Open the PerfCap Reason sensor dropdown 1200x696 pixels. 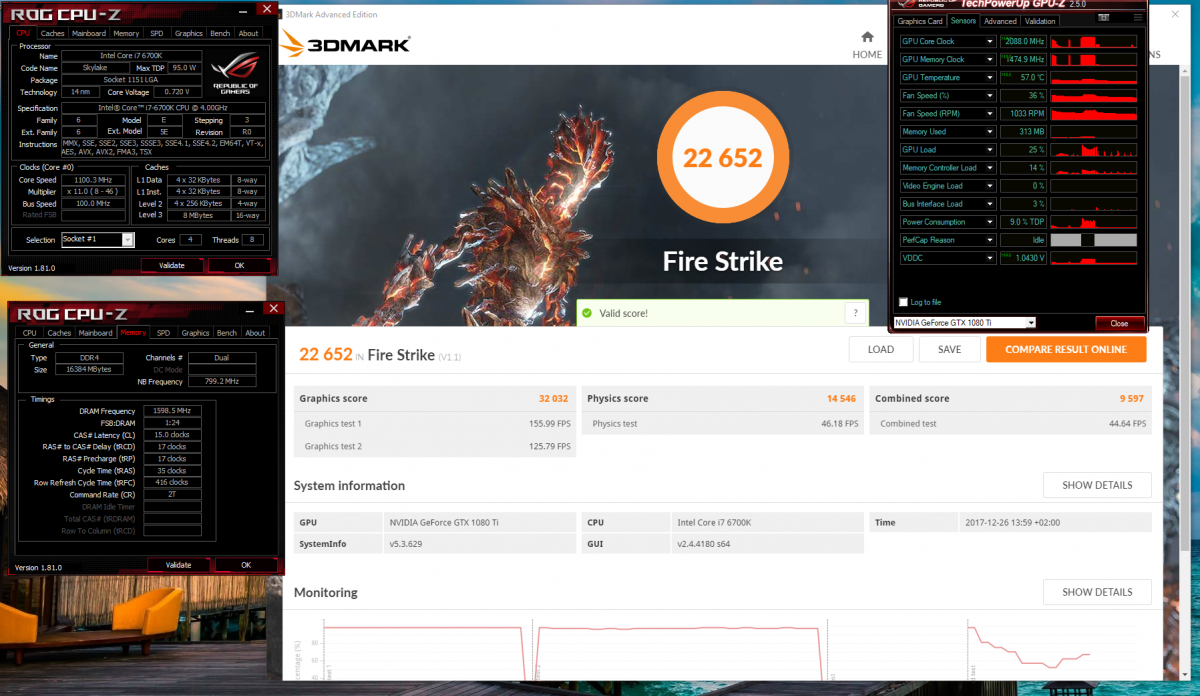point(991,240)
